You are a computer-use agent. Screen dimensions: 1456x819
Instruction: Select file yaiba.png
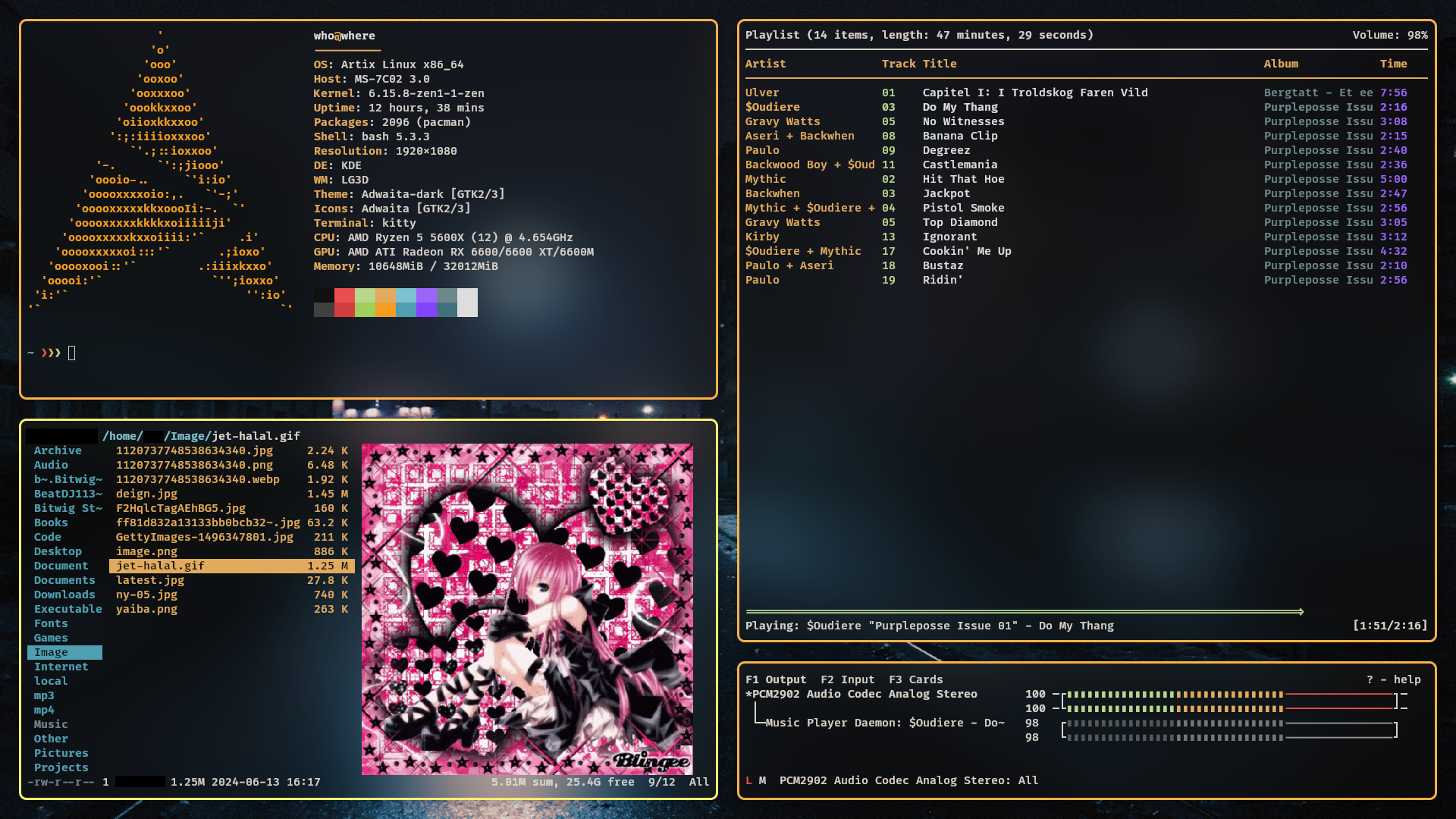(x=232, y=609)
